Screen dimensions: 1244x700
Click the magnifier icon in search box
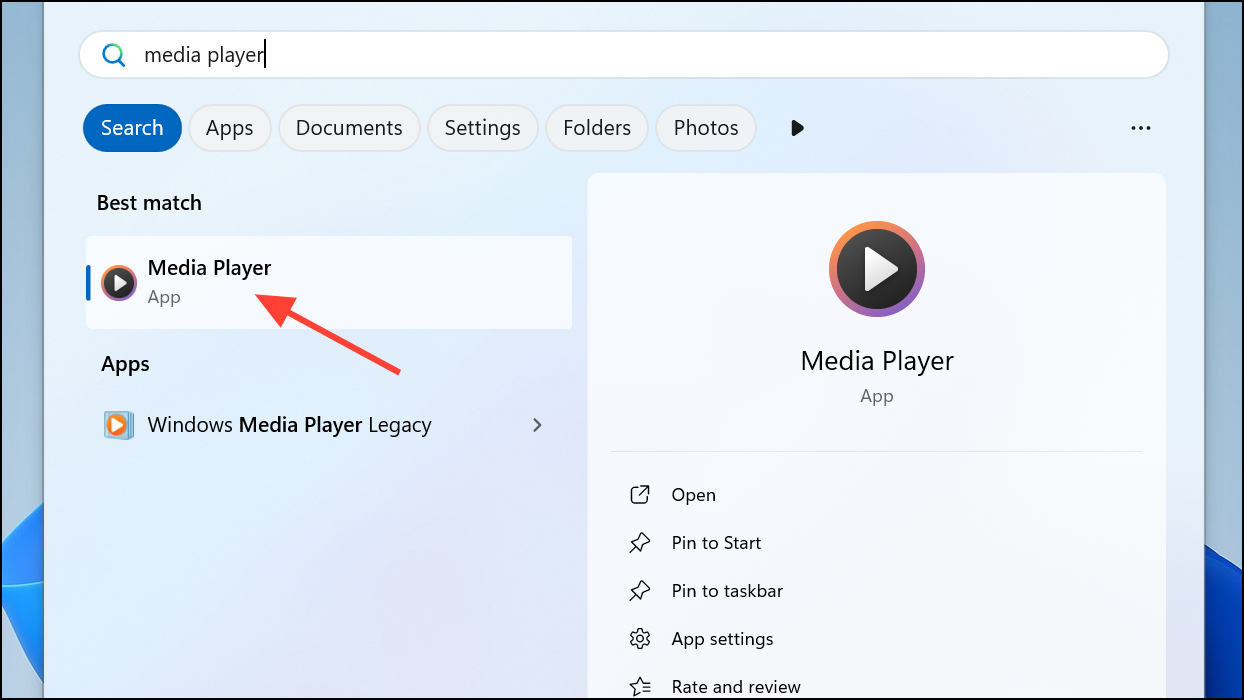coord(114,55)
